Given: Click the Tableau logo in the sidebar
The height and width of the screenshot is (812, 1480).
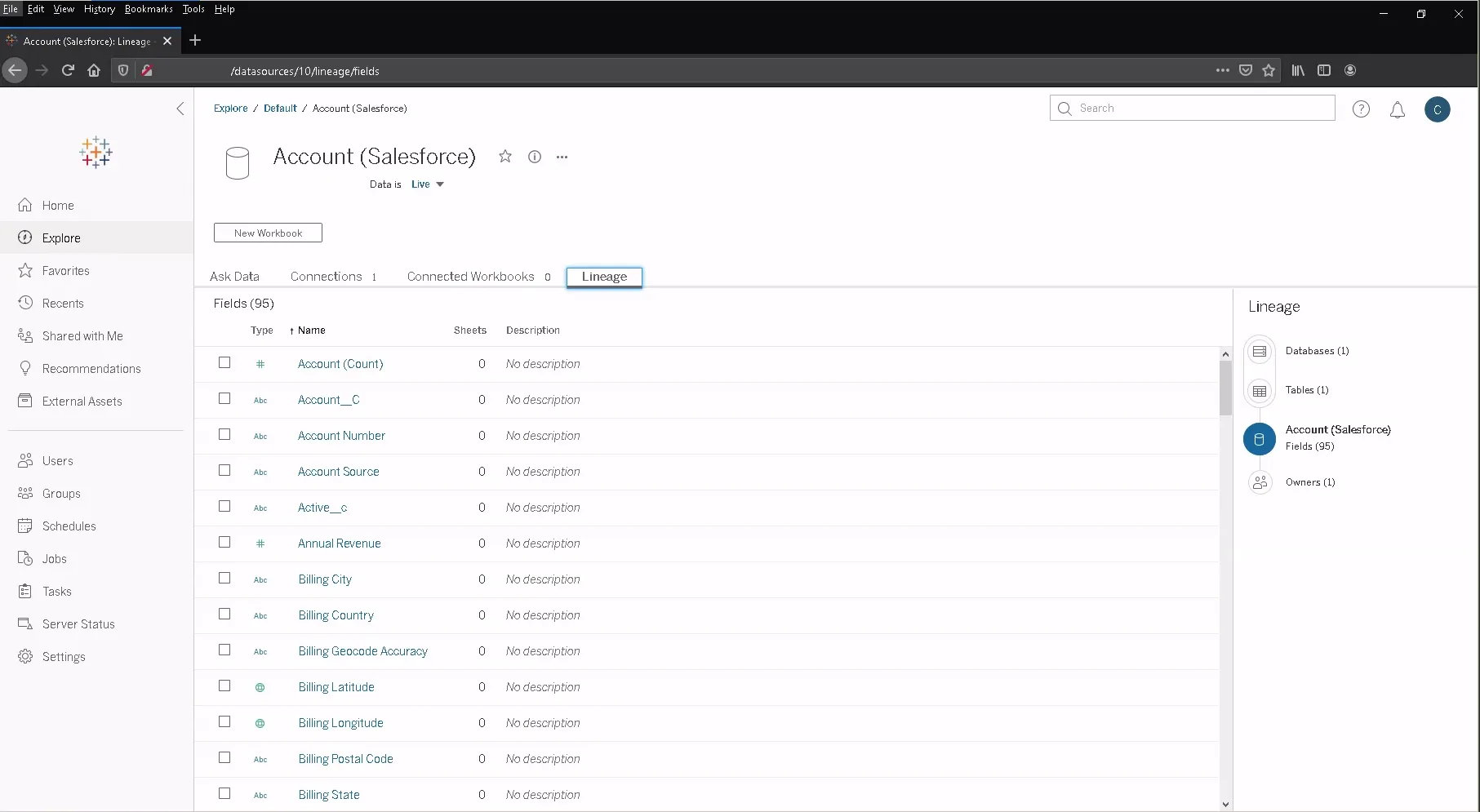Looking at the screenshot, I should [96, 152].
